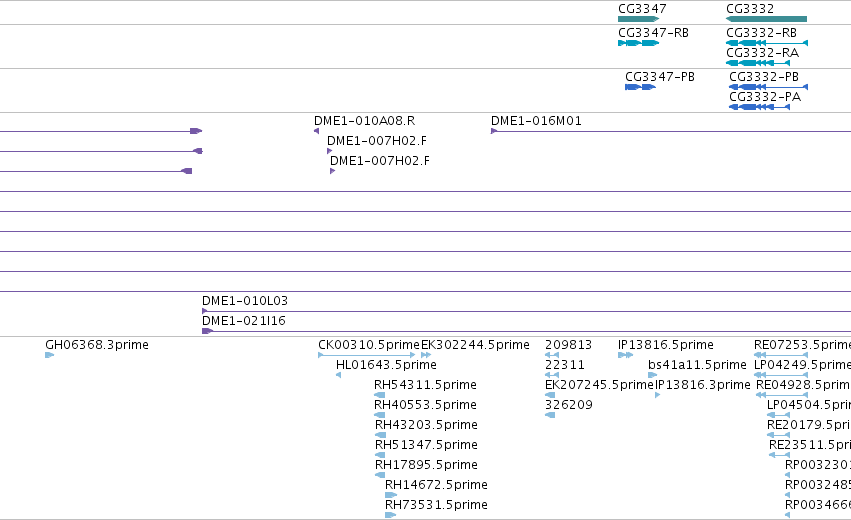The width and height of the screenshot is (851, 520).
Task: Choose the RE20179 EST label
Action: click(809, 425)
